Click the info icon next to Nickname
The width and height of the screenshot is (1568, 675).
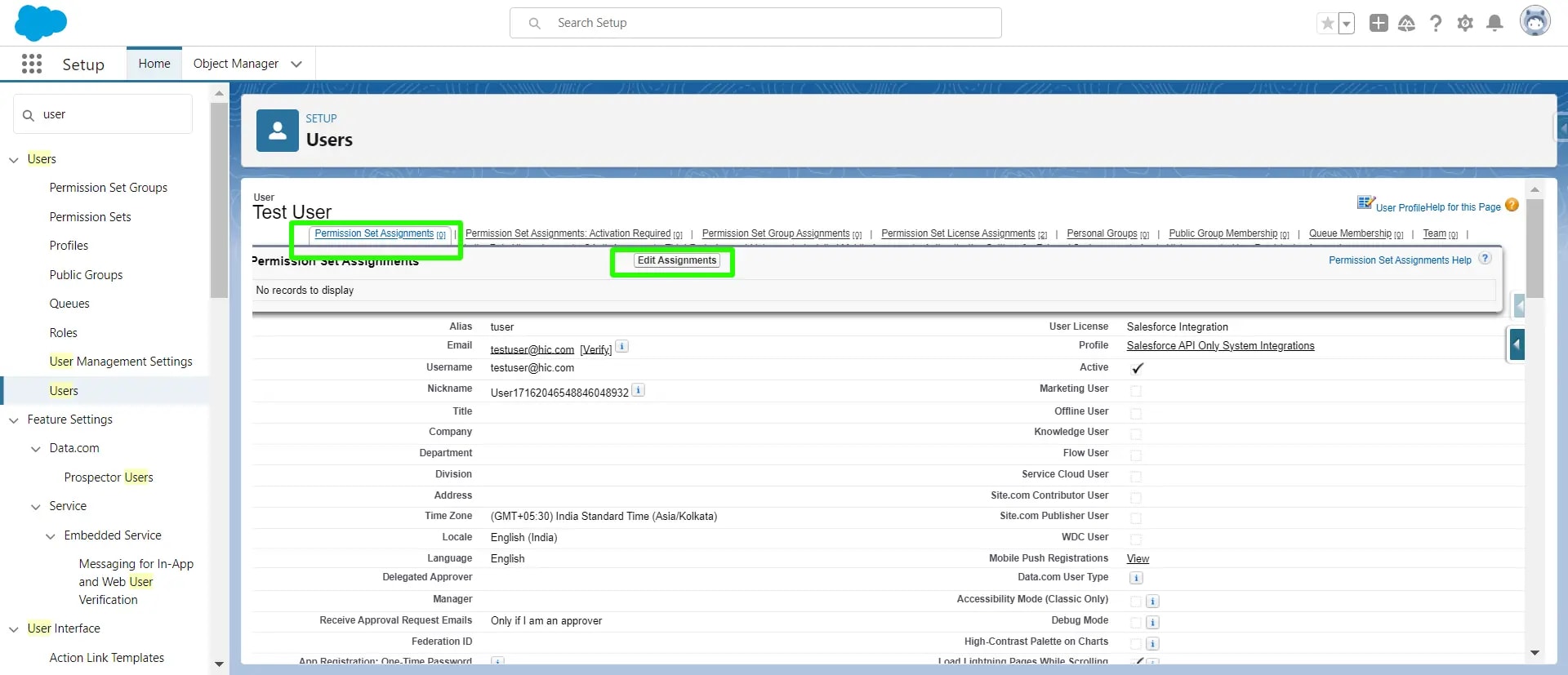tap(639, 391)
